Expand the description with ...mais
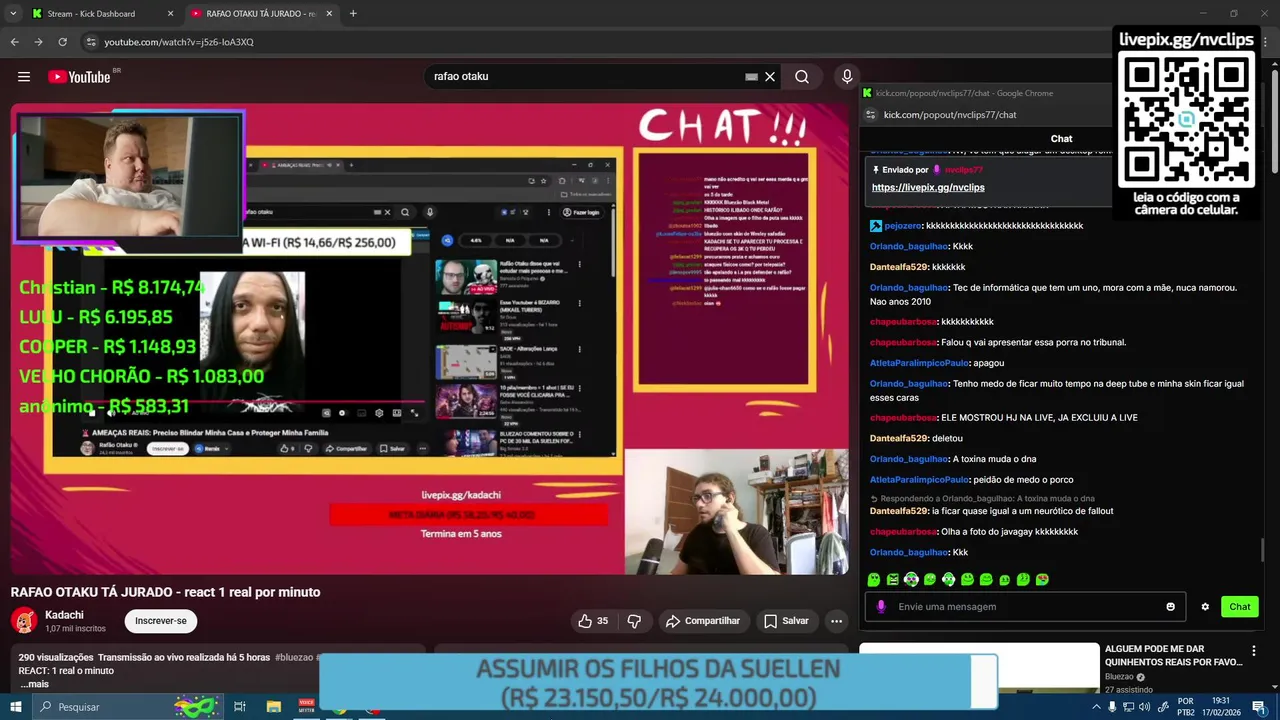 tap(35, 684)
